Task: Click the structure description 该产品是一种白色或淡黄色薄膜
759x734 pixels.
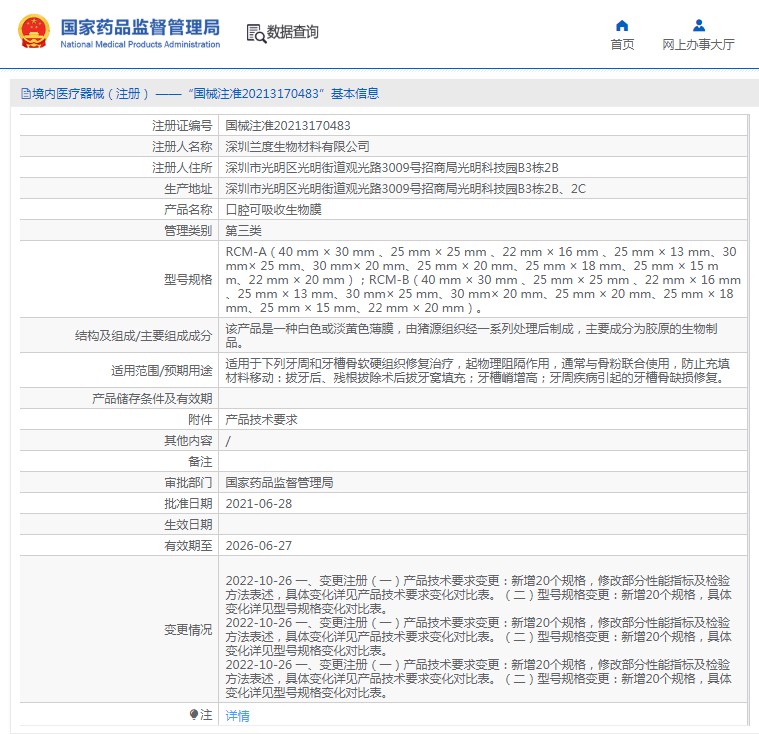Action: click(x=471, y=336)
